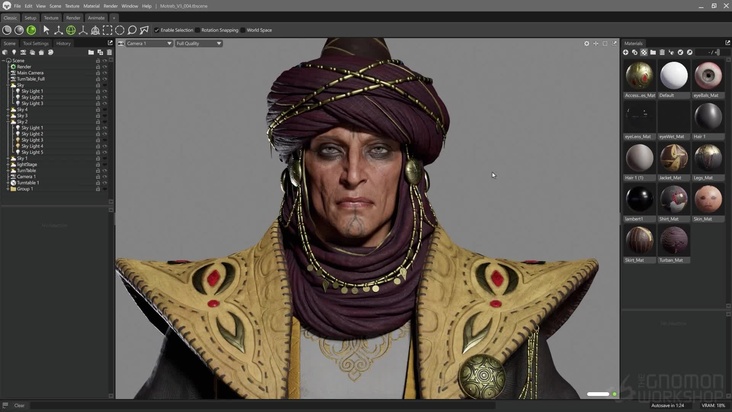Select Sky Light 5 in scene tree
The width and height of the screenshot is (732, 412).
(x=32, y=152)
